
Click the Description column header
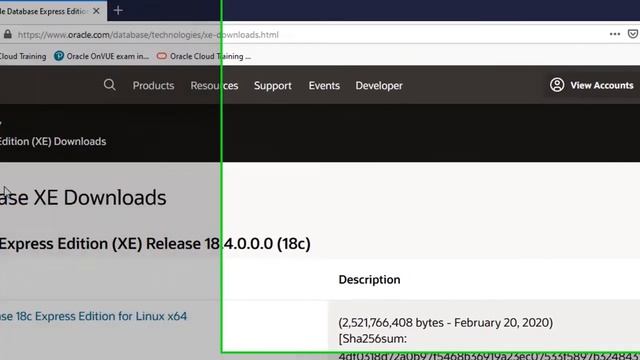point(369,280)
